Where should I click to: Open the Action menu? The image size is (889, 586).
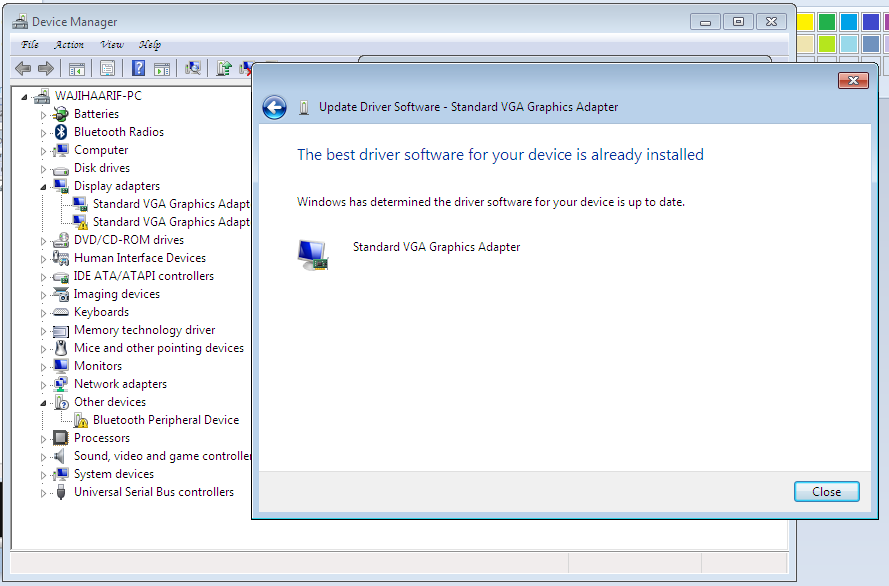[x=69, y=44]
